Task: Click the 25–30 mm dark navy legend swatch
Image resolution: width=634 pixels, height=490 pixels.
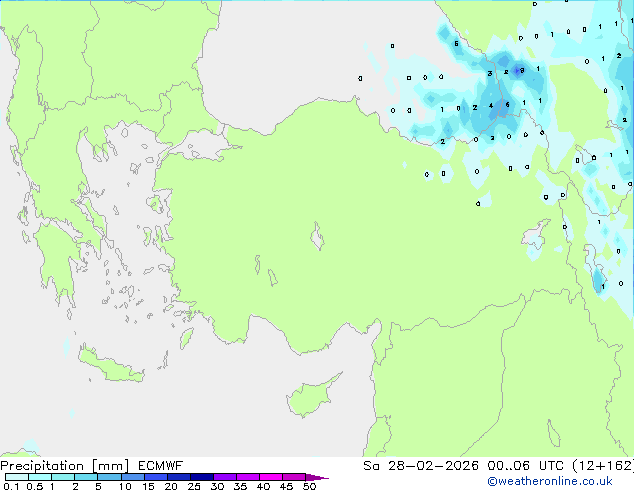Action: coord(201,477)
